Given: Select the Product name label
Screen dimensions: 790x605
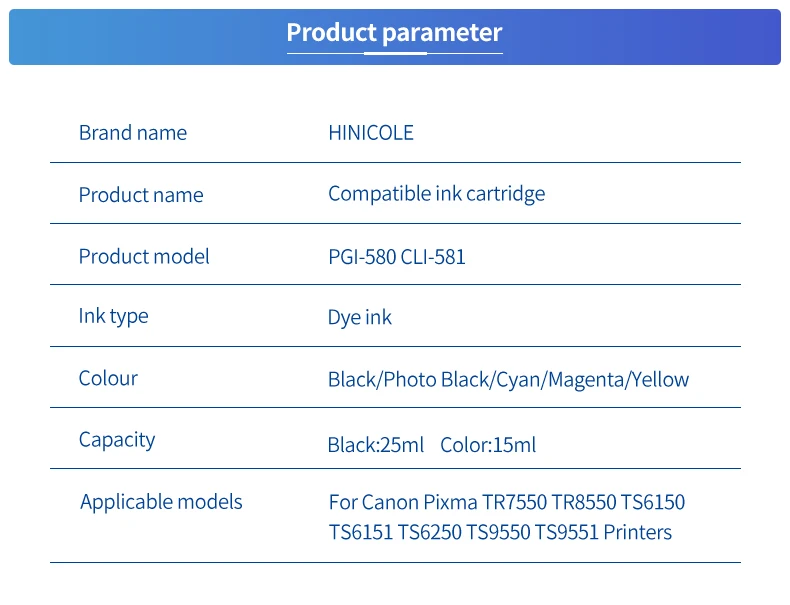Looking at the screenshot, I should (140, 195).
